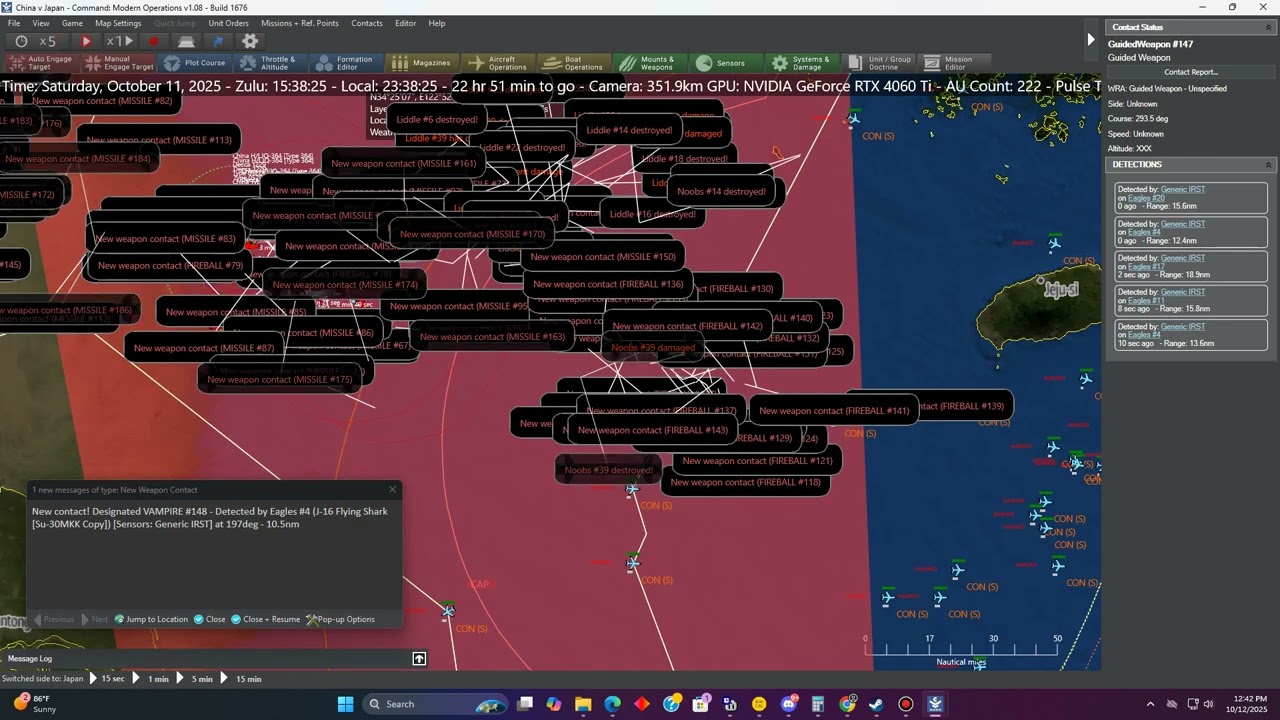Open the Unit Orders menu

click(228, 23)
